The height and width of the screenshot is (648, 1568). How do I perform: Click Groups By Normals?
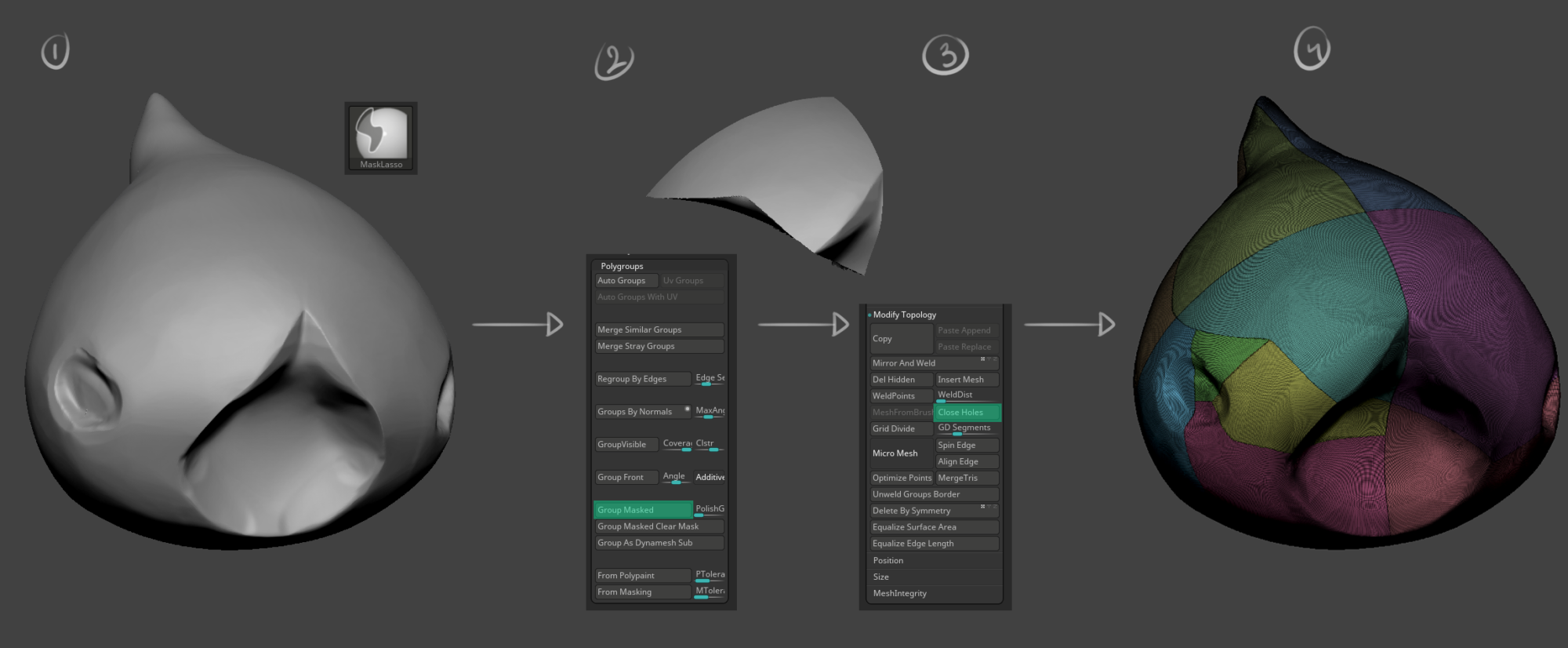coord(642,412)
